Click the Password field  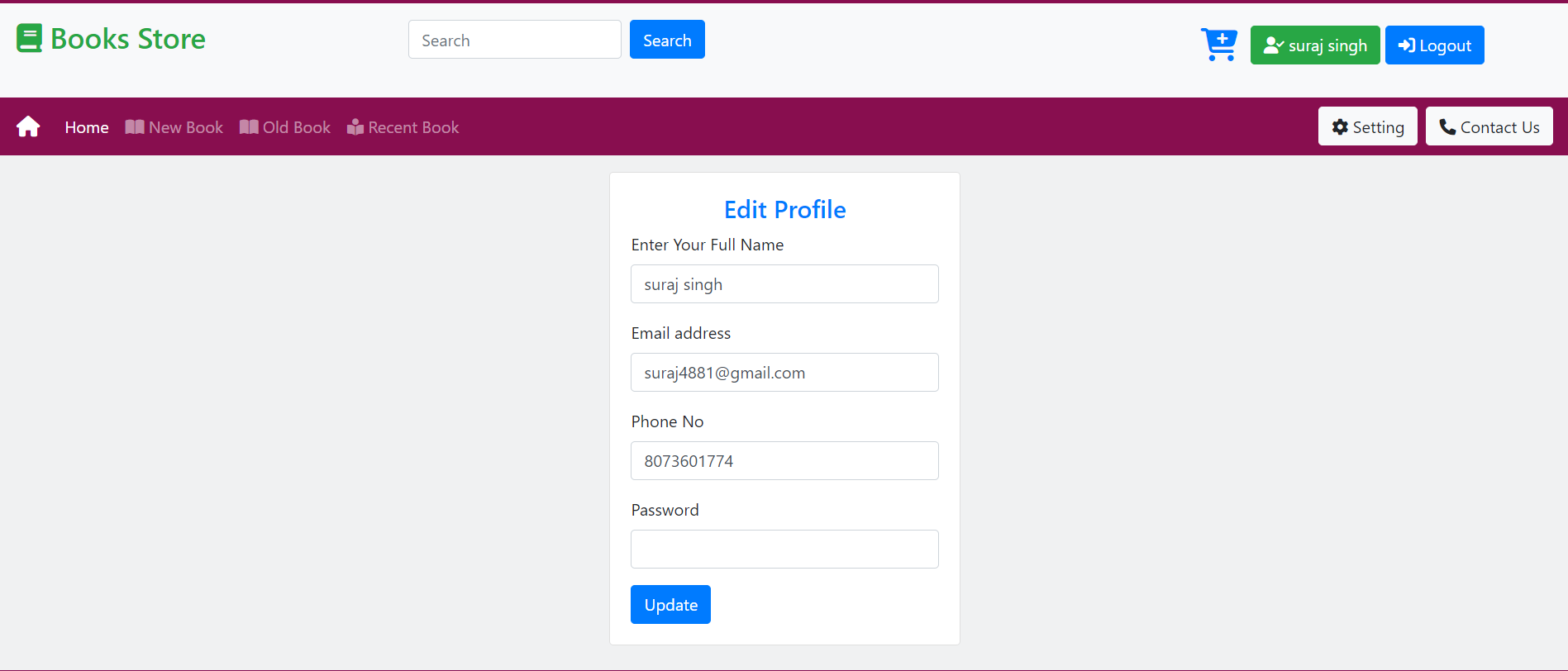784,549
